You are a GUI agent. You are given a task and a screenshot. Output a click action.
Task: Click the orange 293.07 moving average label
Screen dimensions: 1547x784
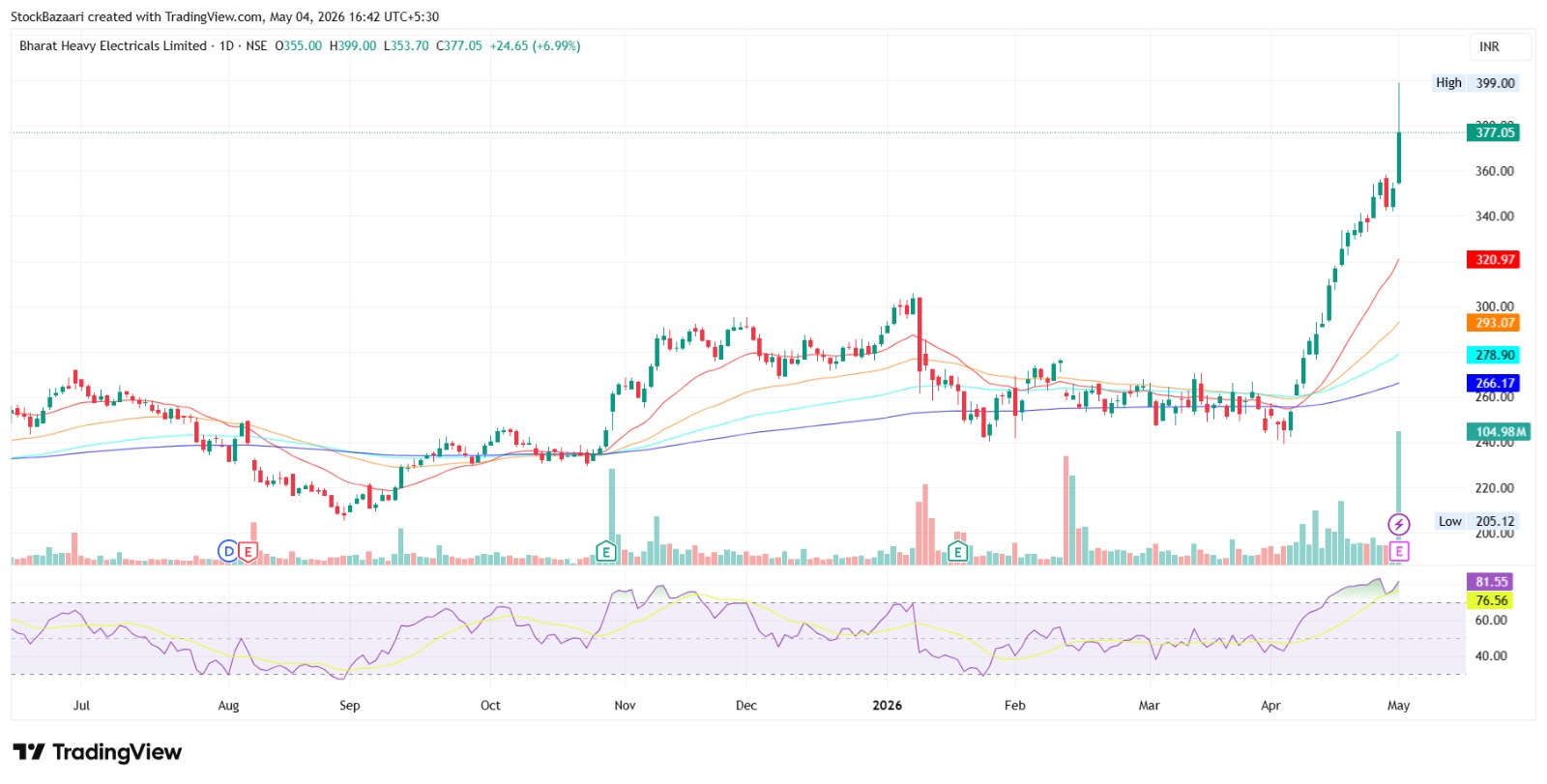click(x=1494, y=323)
